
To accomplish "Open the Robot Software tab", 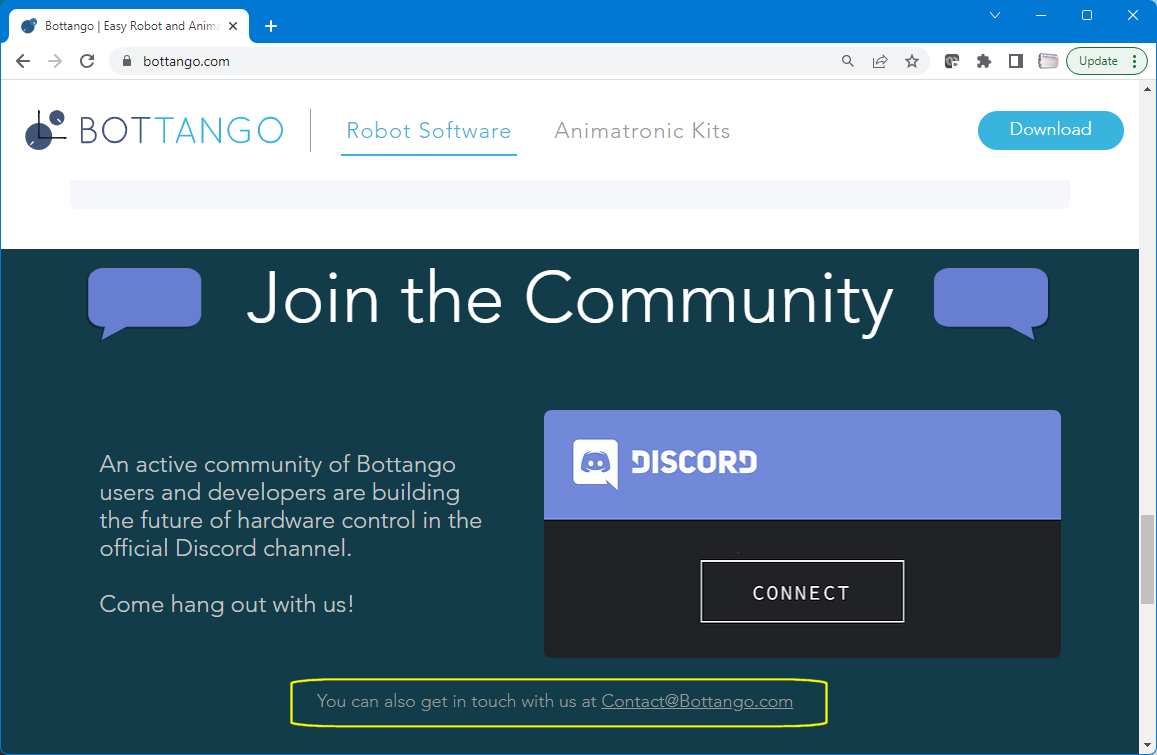I will click(x=429, y=131).
